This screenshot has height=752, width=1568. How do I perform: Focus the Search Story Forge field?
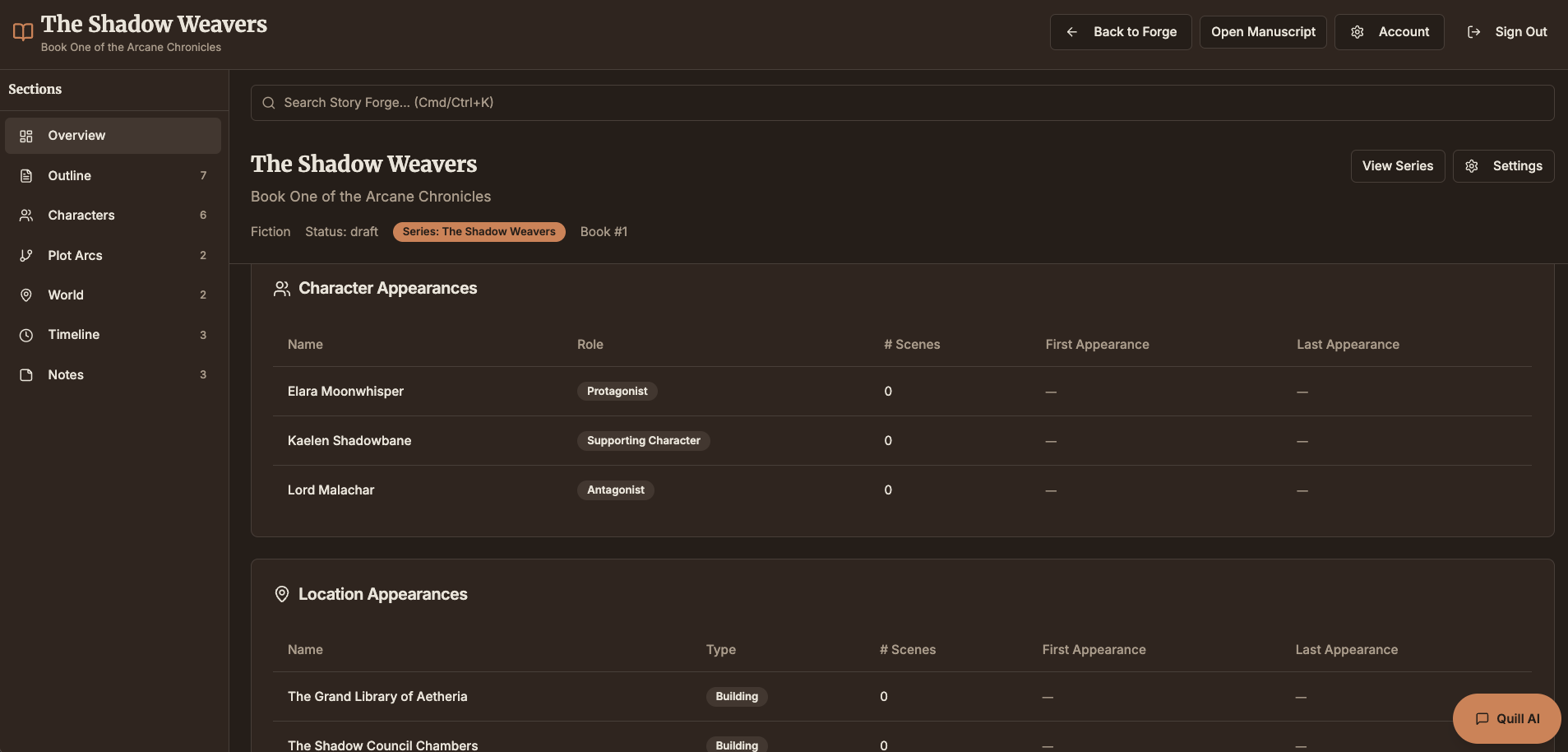point(903,103)
